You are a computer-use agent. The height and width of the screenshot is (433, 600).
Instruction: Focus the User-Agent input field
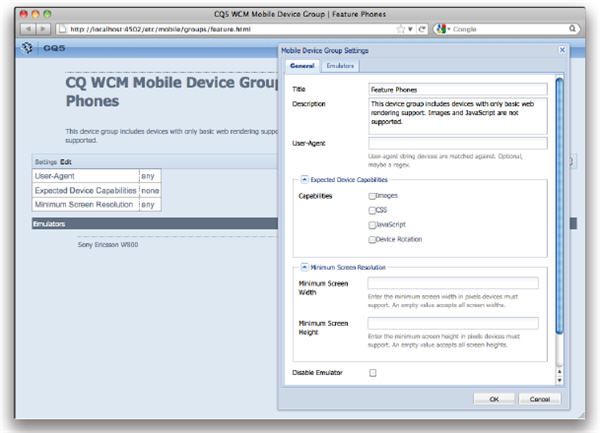coord(458,143)
